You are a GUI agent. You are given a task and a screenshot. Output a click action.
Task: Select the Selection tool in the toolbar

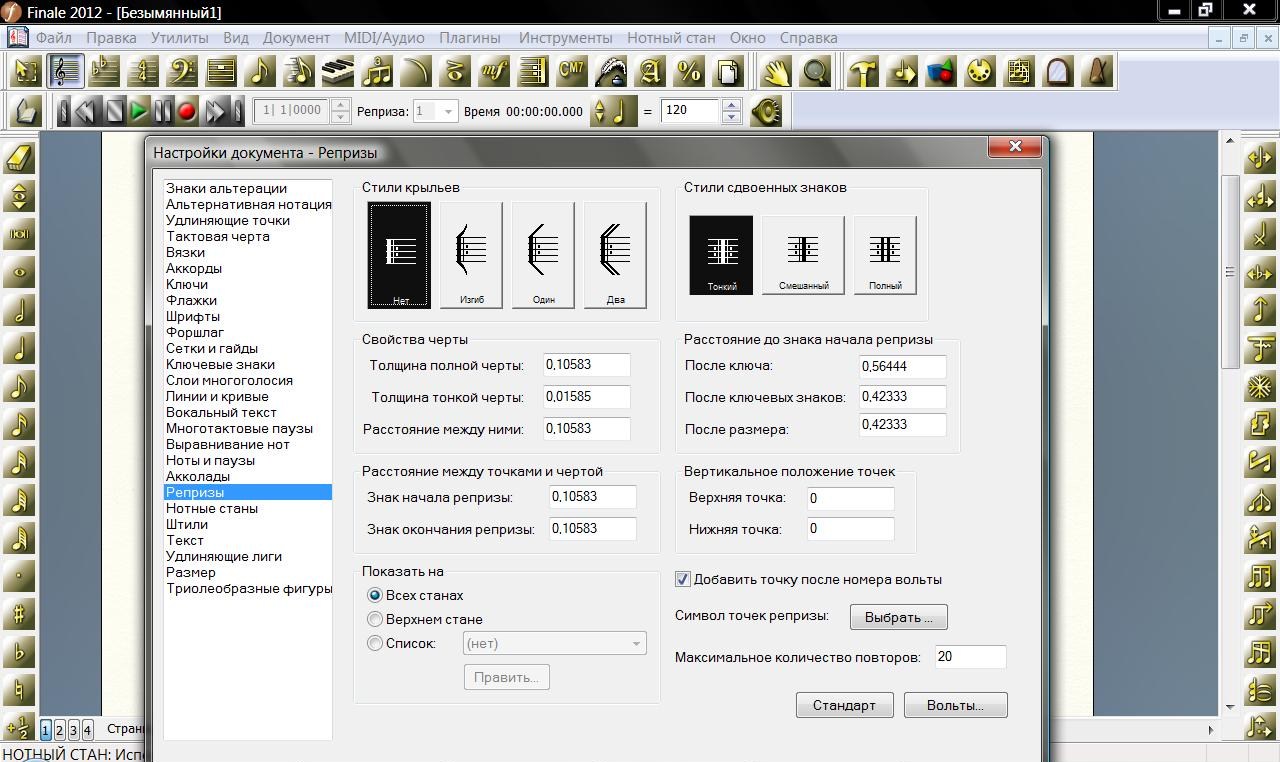(26, 70)
